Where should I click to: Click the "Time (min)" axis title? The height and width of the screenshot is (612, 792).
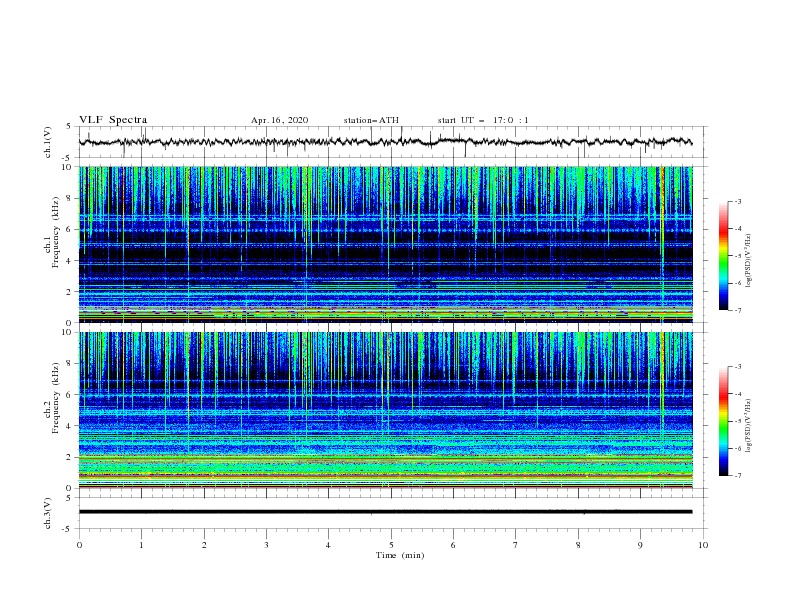(400, 555)
